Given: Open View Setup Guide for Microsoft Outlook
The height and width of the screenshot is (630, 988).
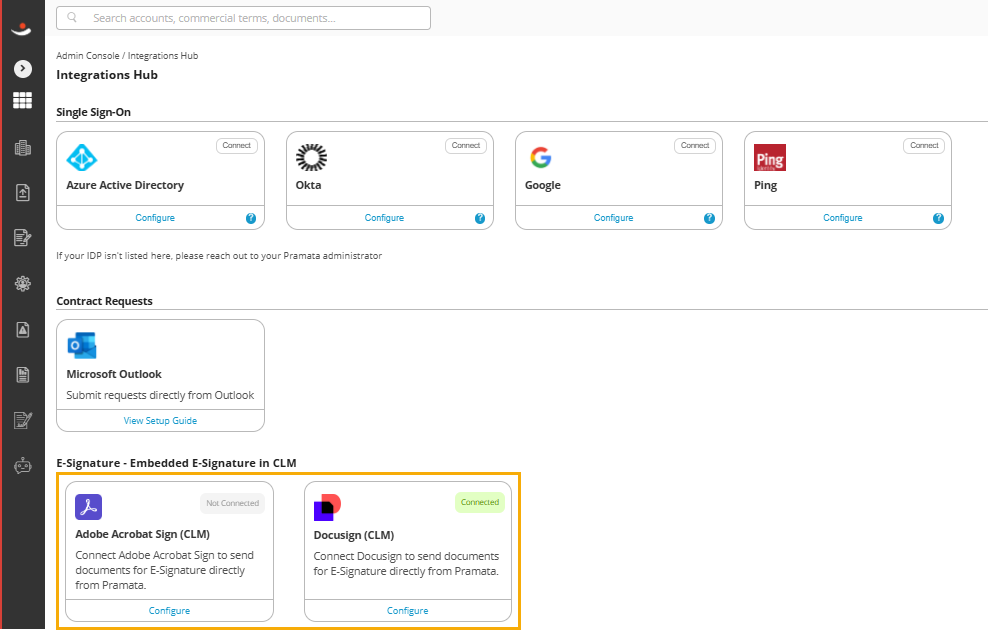Looking at the screenshot, I should tap(160, 420).
